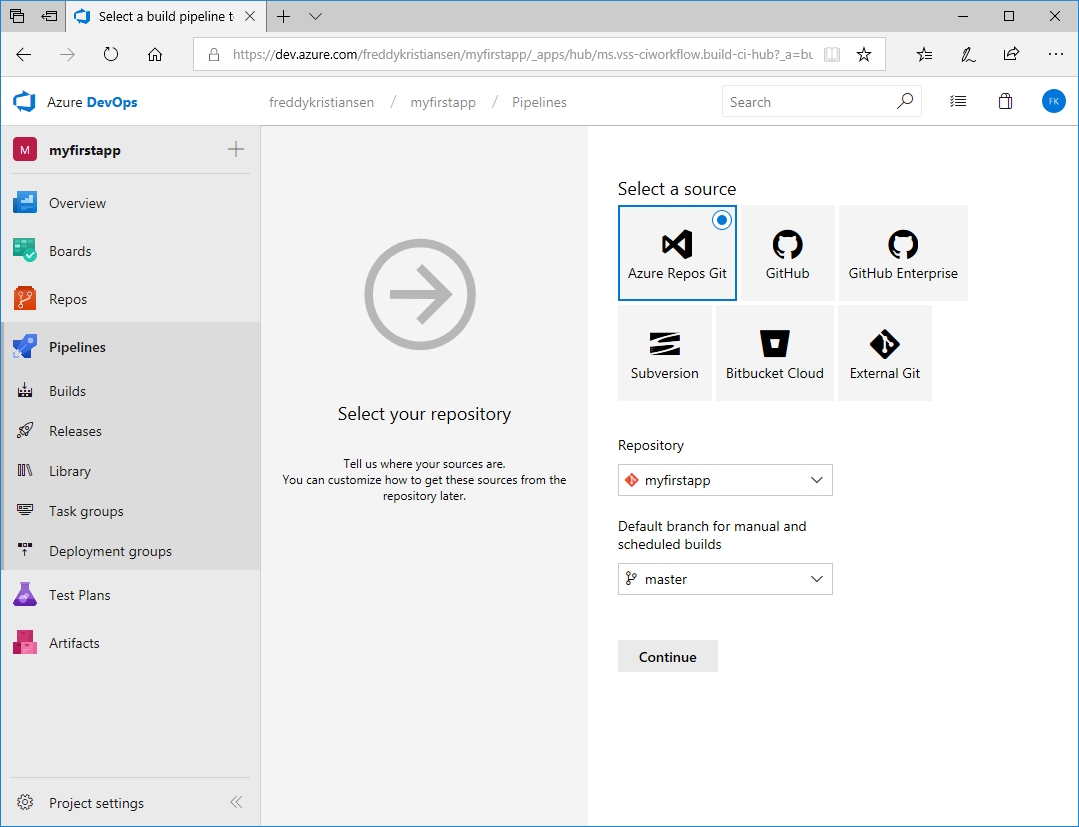Open the Repos section
1079x827 pixels.
point(68,299)
